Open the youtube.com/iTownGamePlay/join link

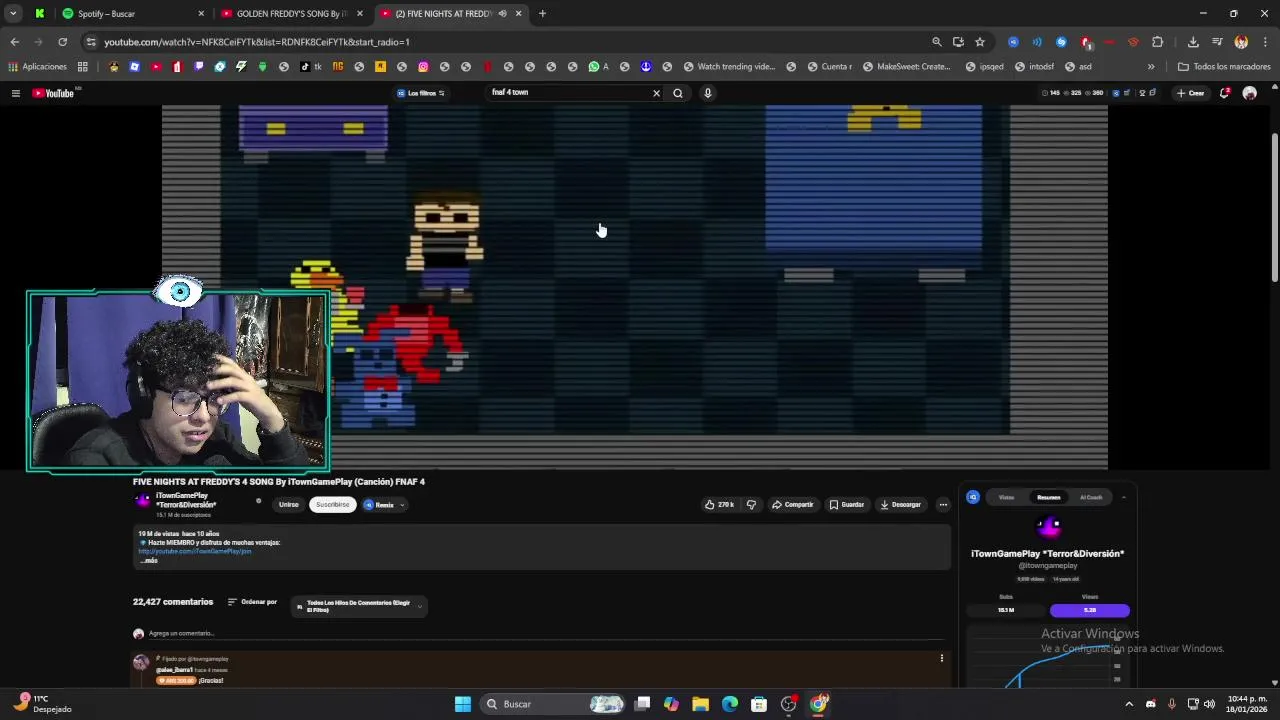pos(195,551)
